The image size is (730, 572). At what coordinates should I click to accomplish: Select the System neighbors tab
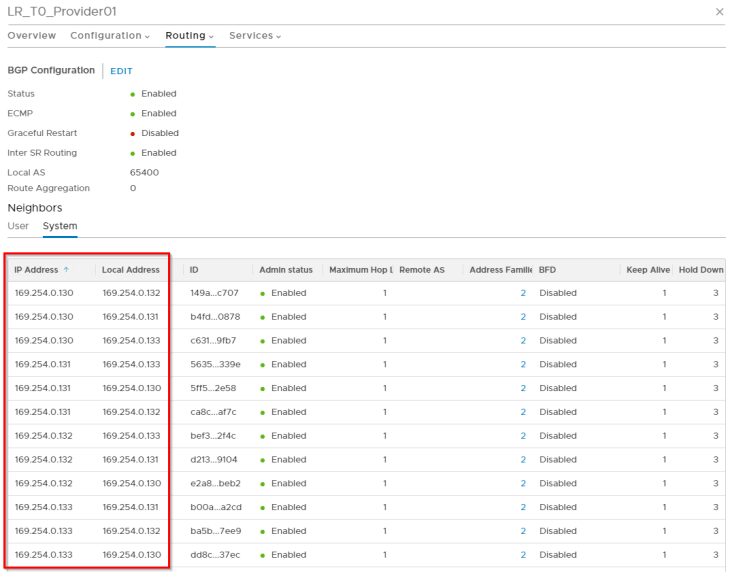coord(60,226)
